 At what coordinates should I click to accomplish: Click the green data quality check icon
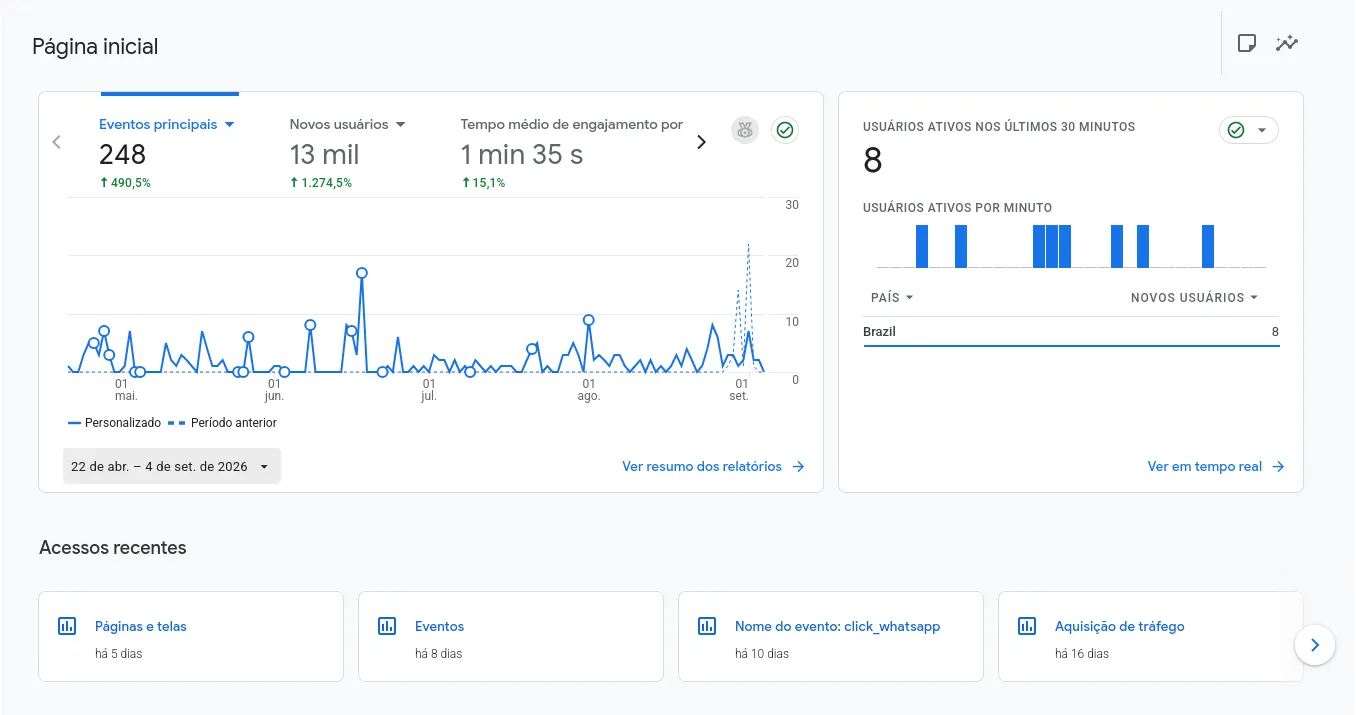785,130
